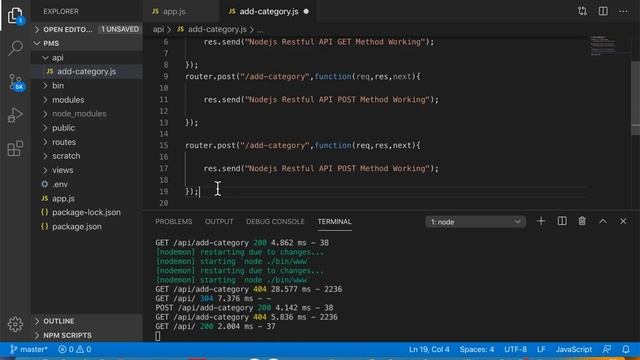The width and height of the screenshot is (640, 360).
Task: Click add-category.js breadcrumb segment
Action: pyautogui.click(x=217, y=29)
